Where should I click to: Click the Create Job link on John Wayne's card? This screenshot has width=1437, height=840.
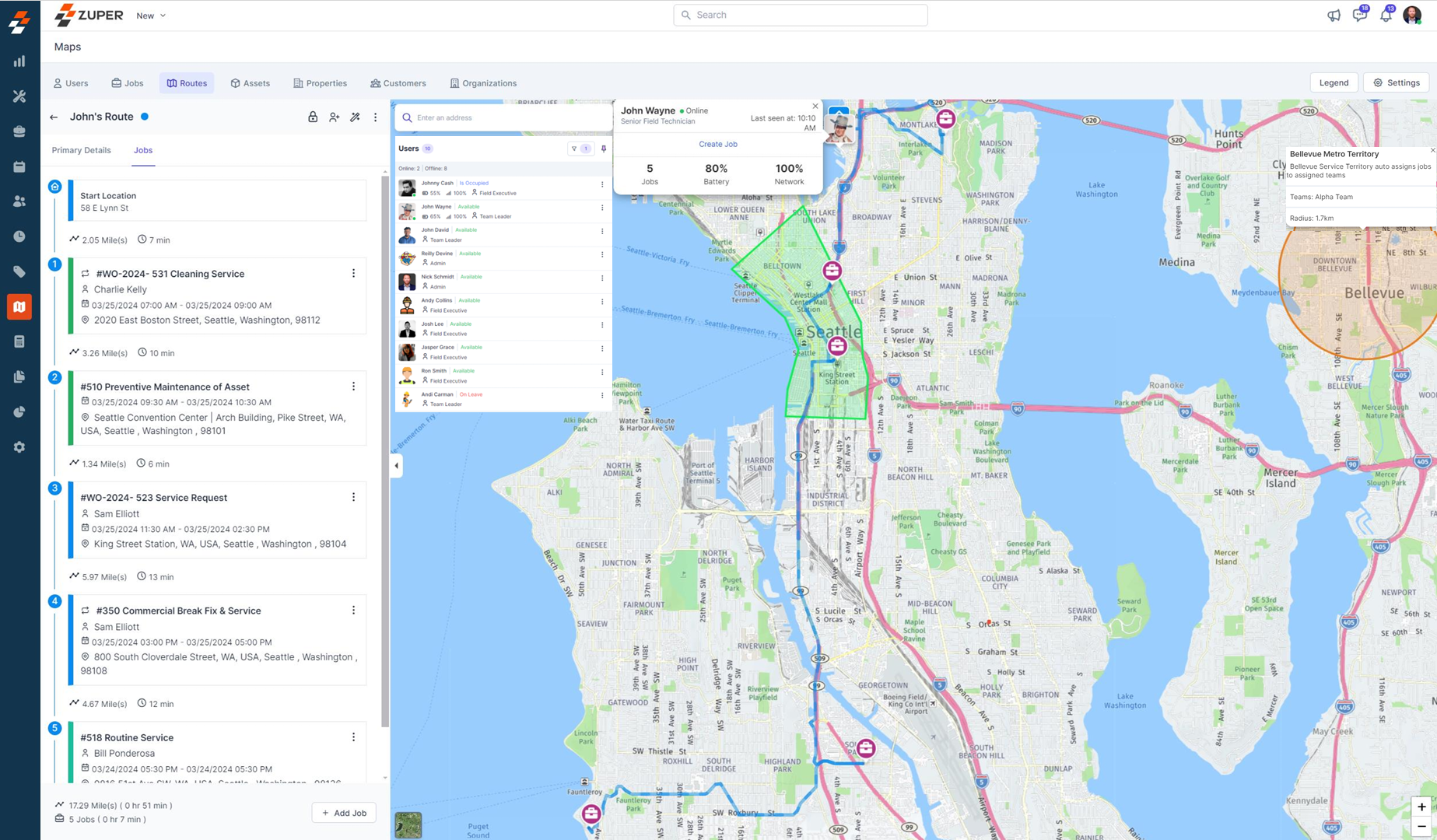pyautogui.click(x=717, y=144)
